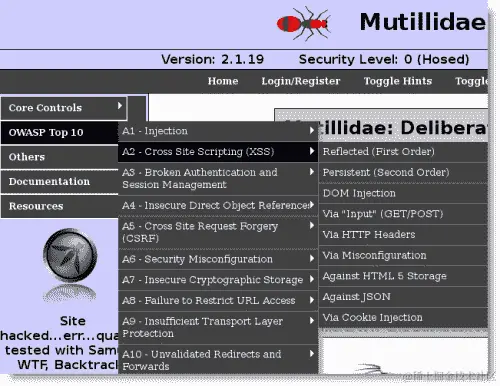Choose Via Cookie Injection submenu item

[403, 318]
